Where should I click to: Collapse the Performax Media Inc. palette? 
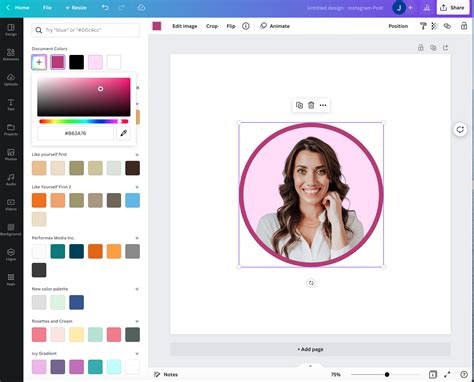click(137, 238)
